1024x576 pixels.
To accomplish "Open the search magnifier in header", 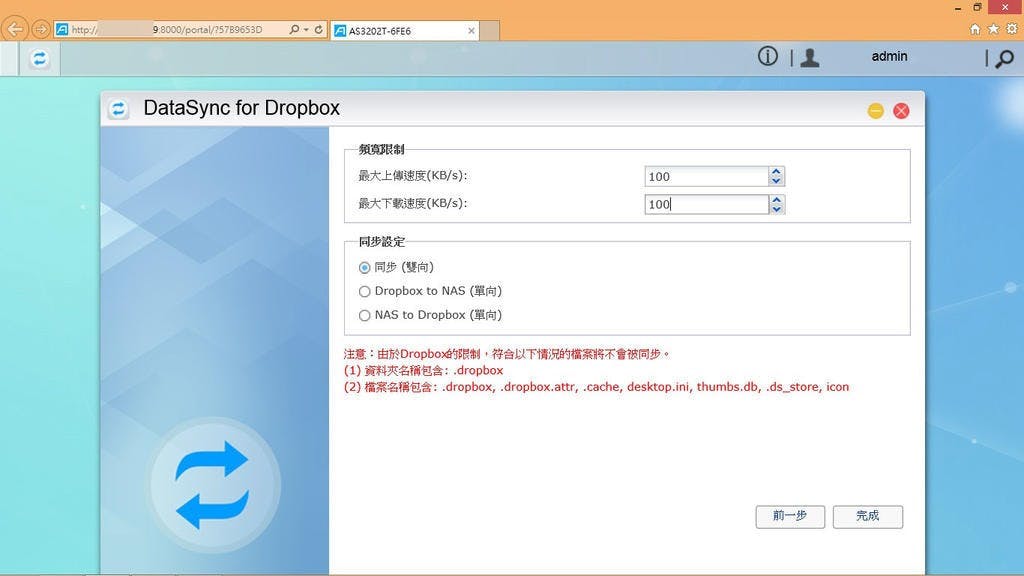I will click(x=1004, y=58).
